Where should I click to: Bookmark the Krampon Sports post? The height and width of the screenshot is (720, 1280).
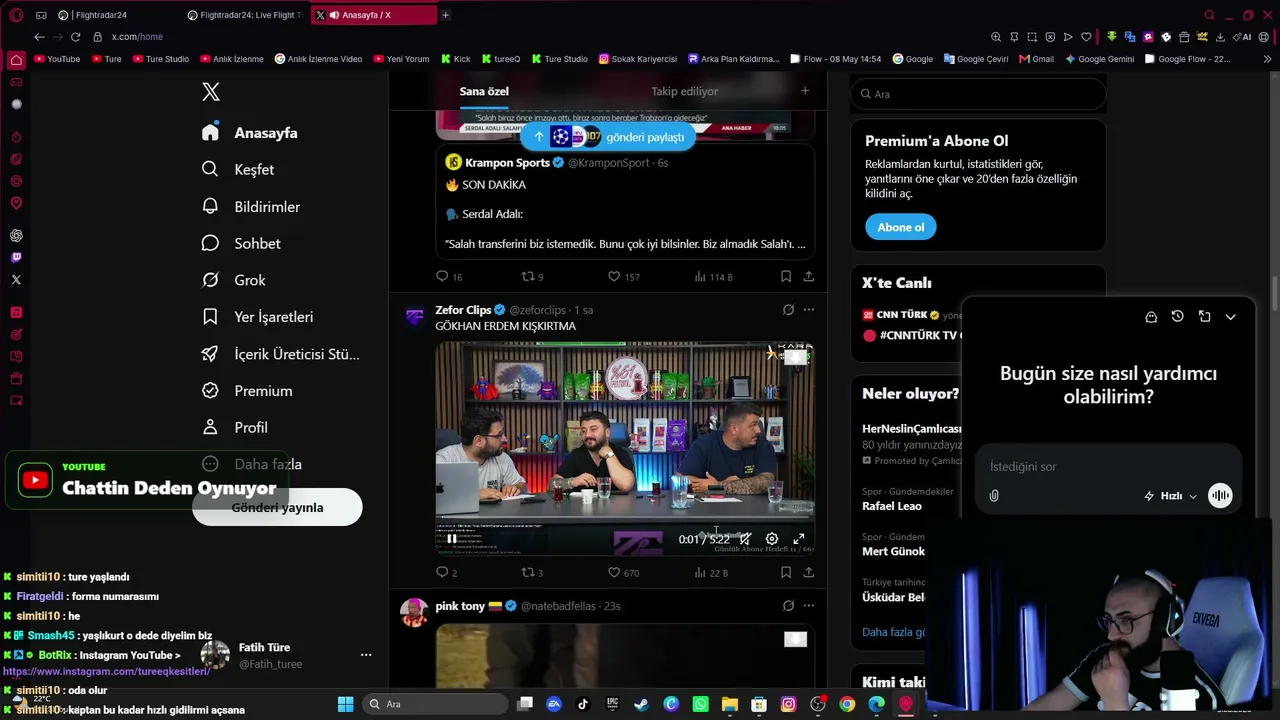[x=786, y=276]
